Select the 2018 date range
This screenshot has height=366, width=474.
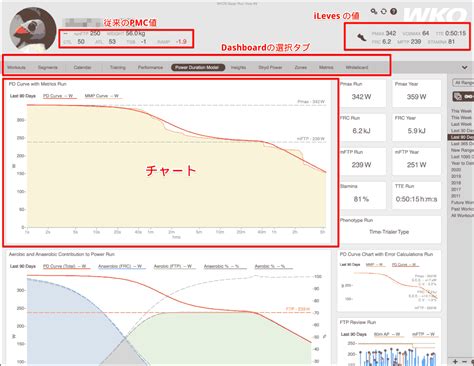tap(456, 183)
